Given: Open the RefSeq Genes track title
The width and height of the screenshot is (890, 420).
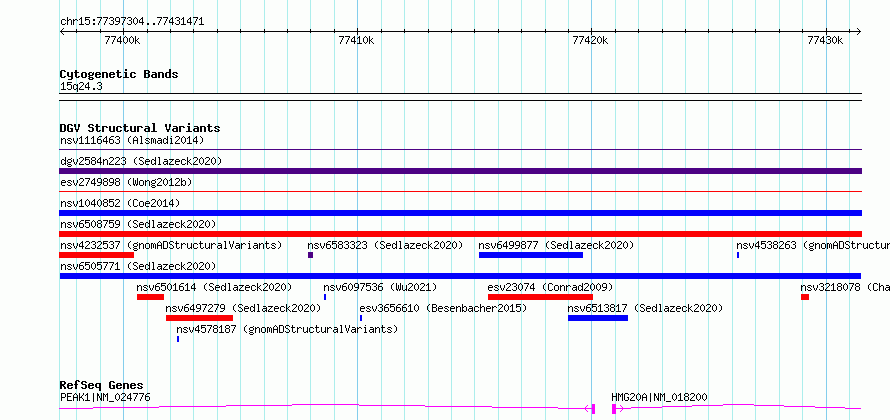Looking at the screenshot, I should 102,385.
